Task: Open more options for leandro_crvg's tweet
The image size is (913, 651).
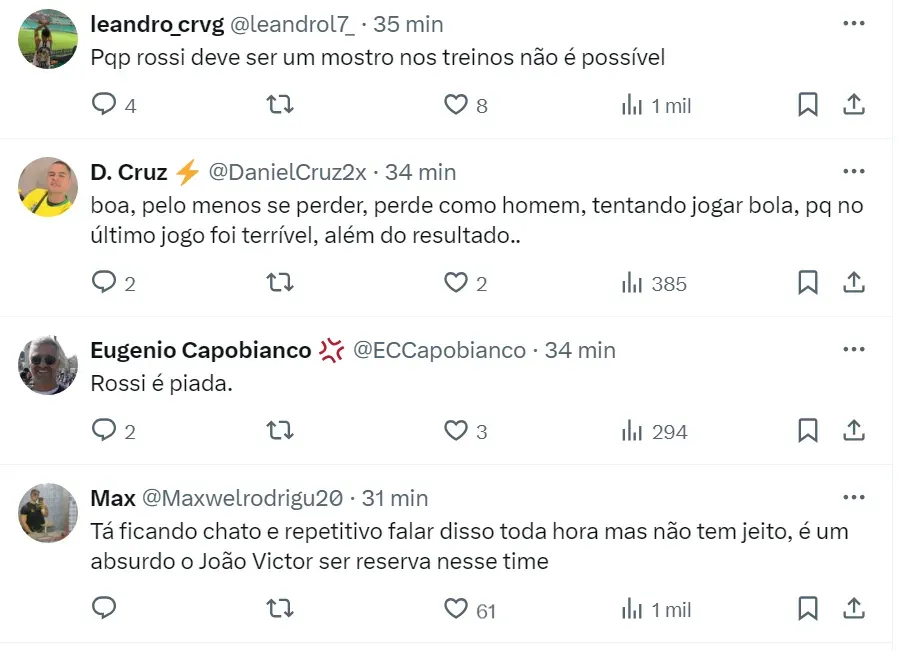Action: (853, 23)
